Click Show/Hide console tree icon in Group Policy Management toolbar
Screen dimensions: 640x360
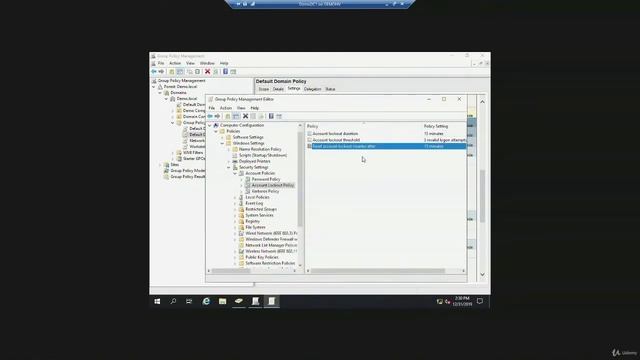tap(180, 72)
